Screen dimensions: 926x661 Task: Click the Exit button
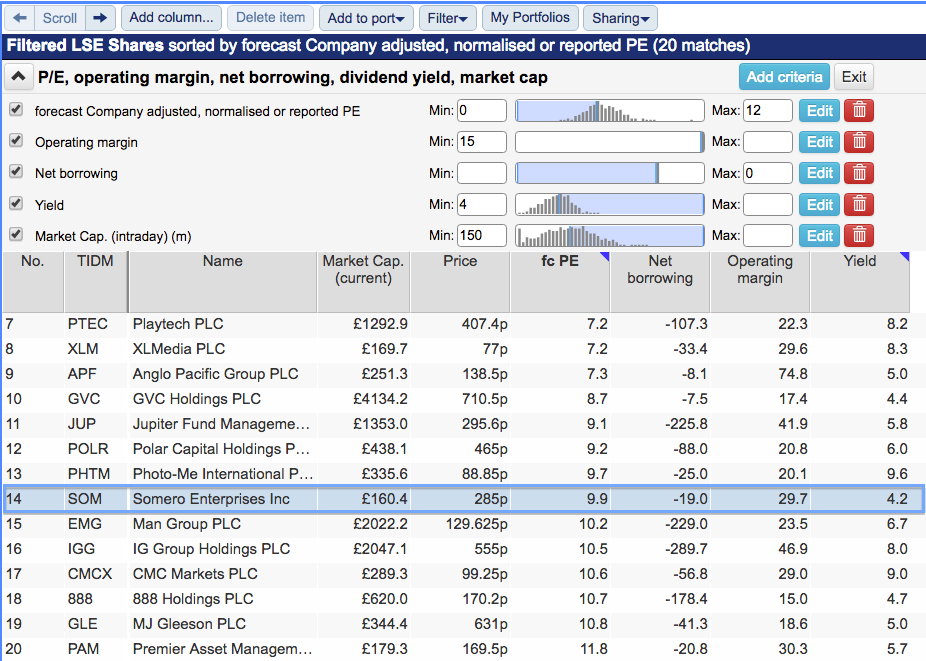coord(854,77)
